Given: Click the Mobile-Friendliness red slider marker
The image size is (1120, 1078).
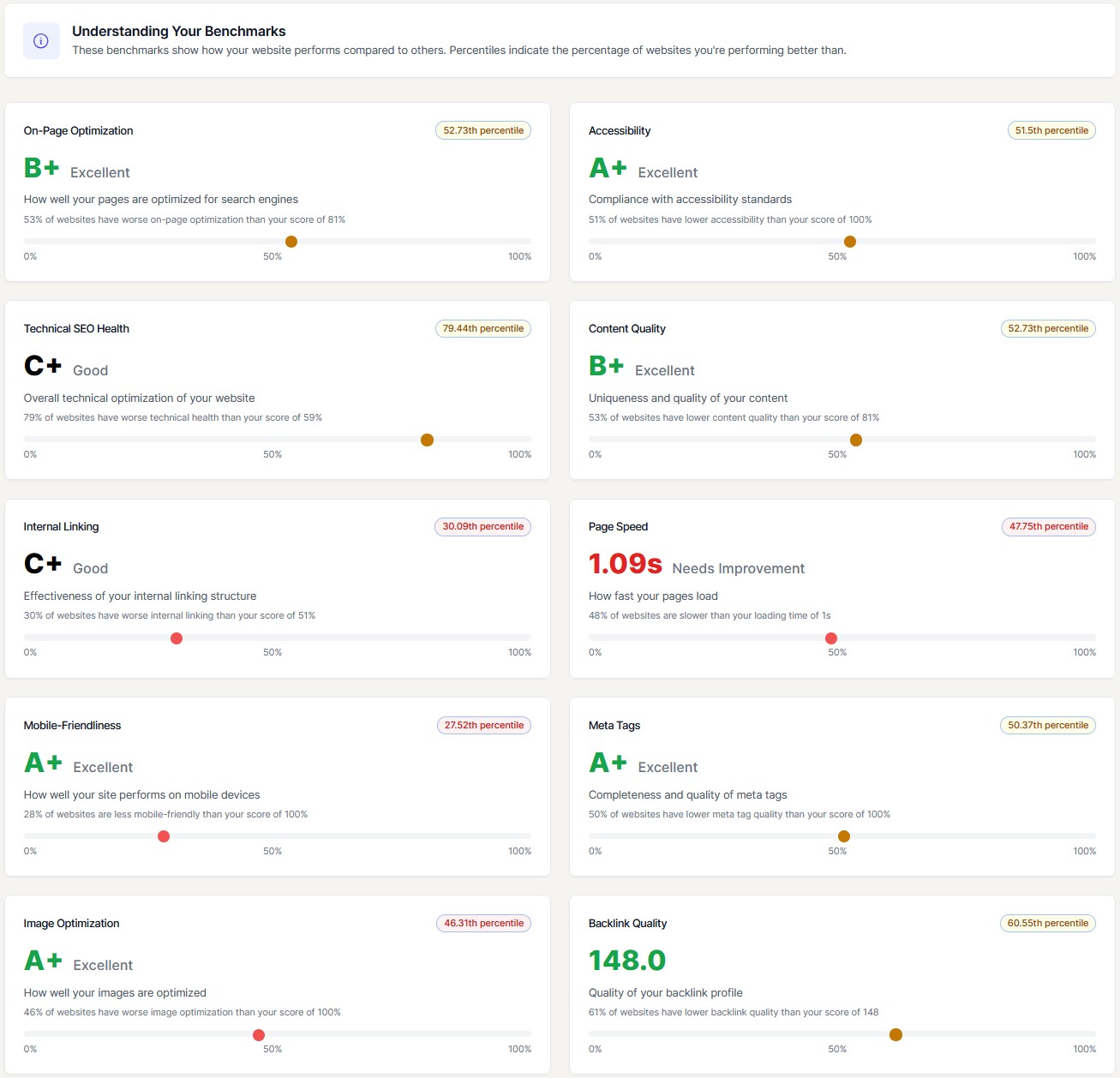Looking at the screenshot, I should pos(164,836).
